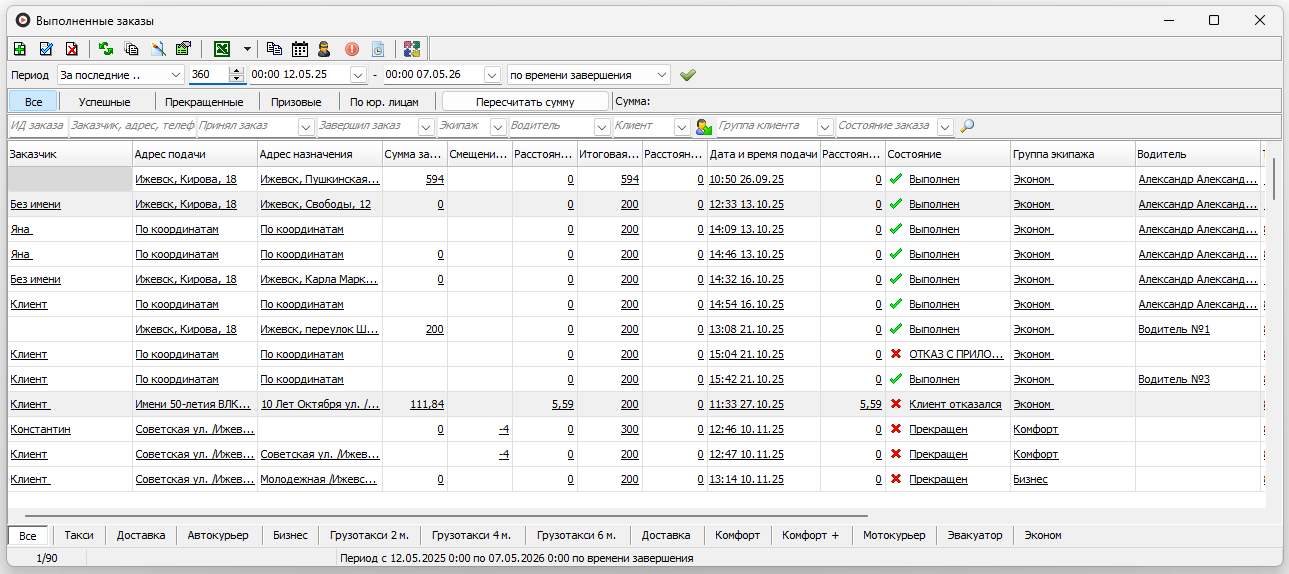
Task: Apply the period with green checkmark
Action: (x=687, y=75)
